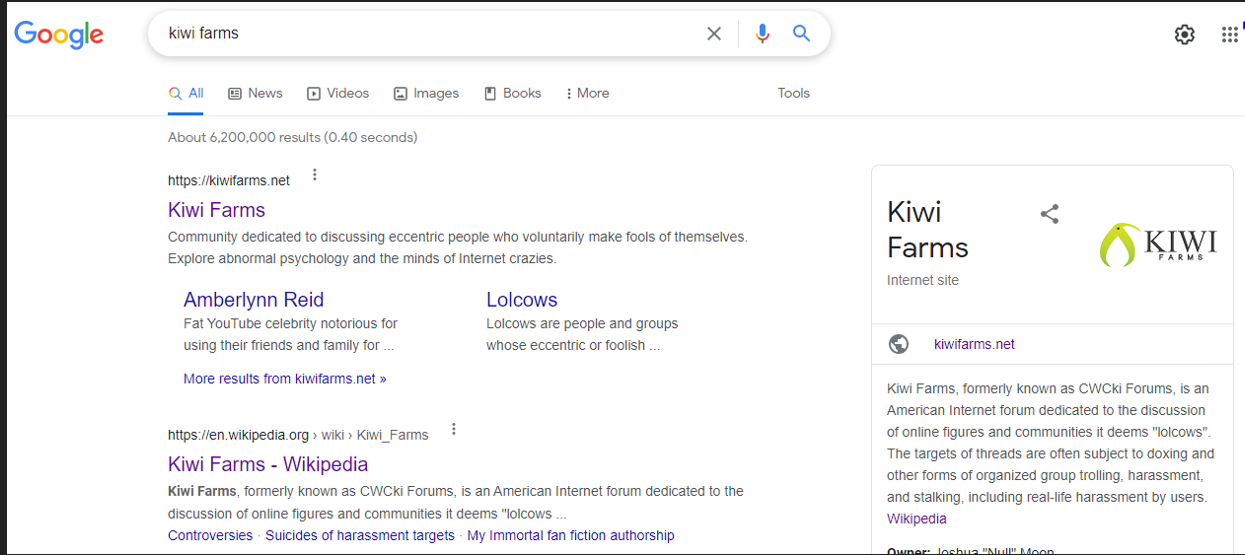Open the Amberlynn Reid sitelink
The width and height of the screenshot is (1245, 555).
click(254, 300)
